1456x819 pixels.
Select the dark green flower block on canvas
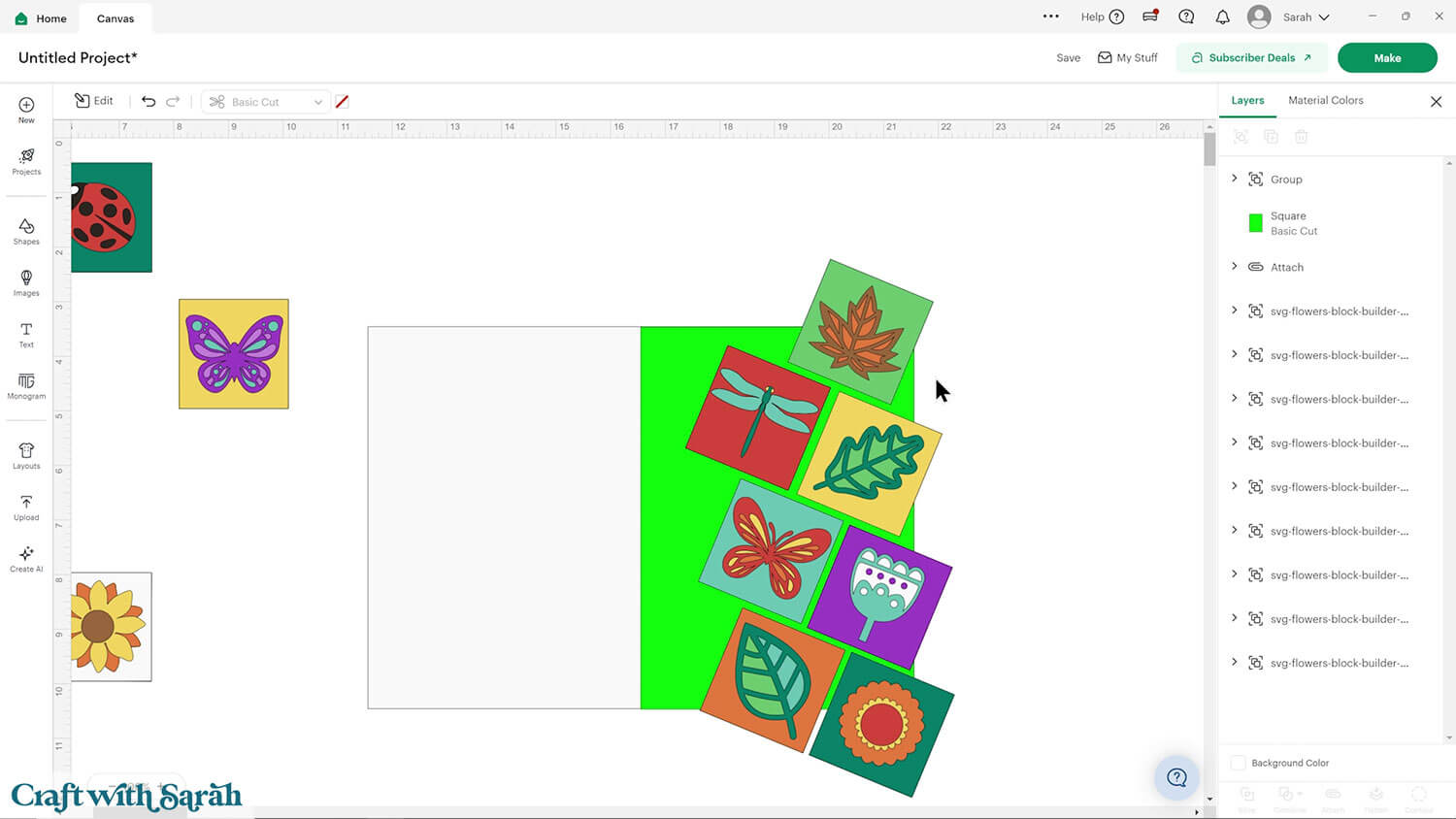[x=882, y=724]
